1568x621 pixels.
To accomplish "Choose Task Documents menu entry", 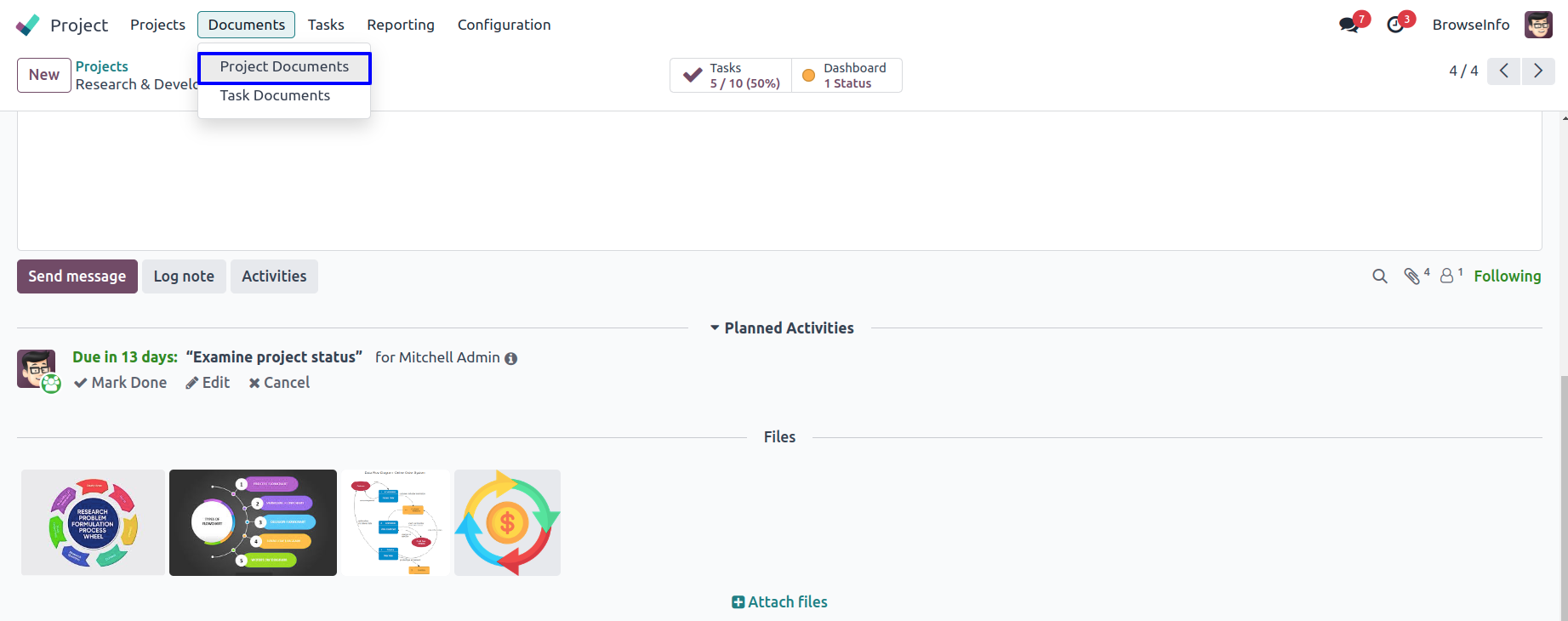I will (x=275, y=96).
